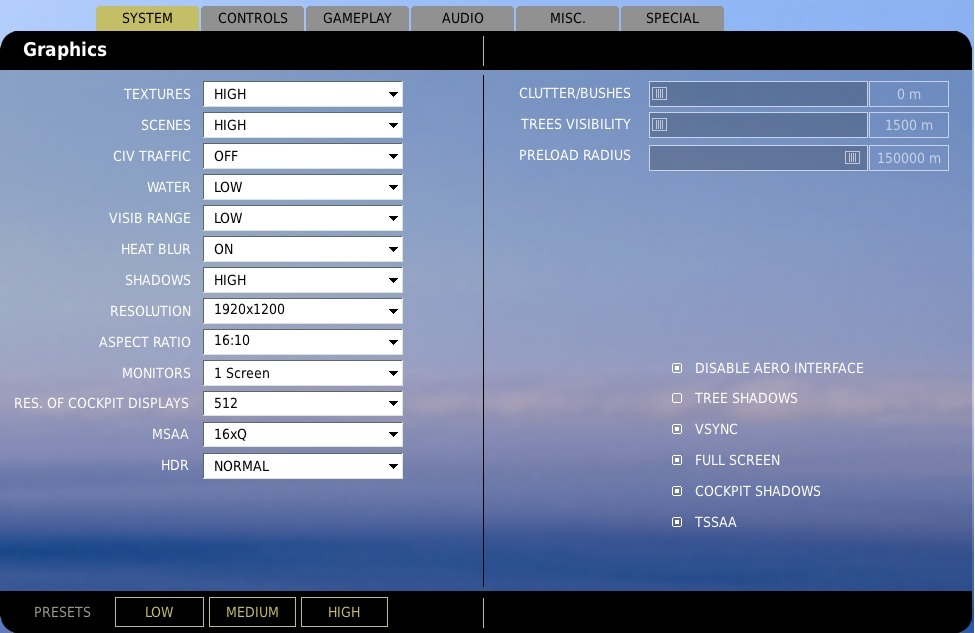Toggle the FULL SCREEN checkbox
Image resolution: width=975 pixels, height=633 pixels.
pos(677,460)
